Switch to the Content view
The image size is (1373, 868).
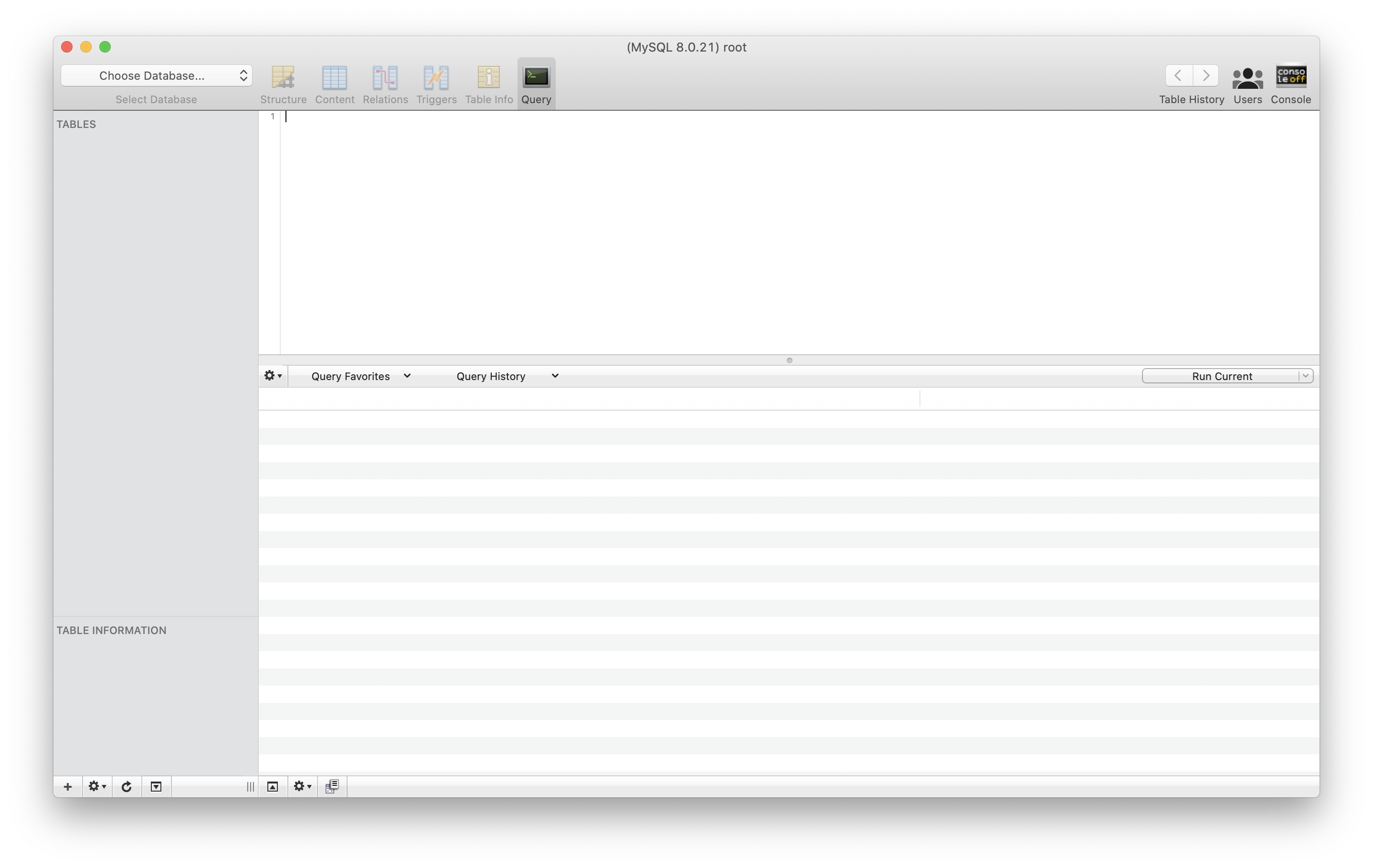334,77
